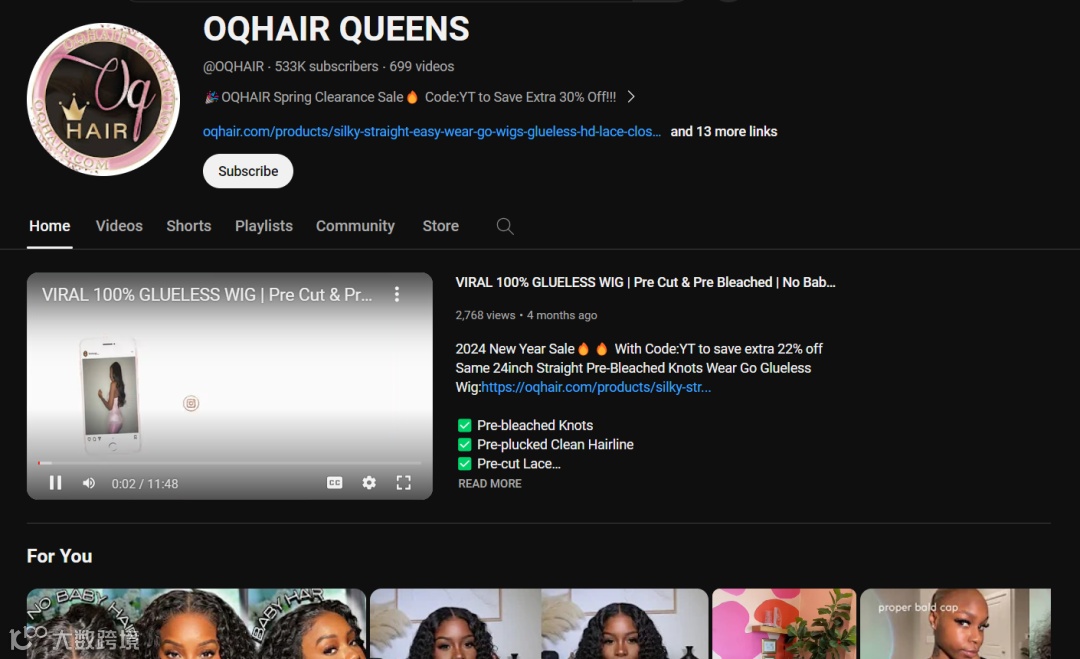1080x659 pixels.
Task: Expand the channel description chevron
Action: pyautogui.click(x=631, y=96)
